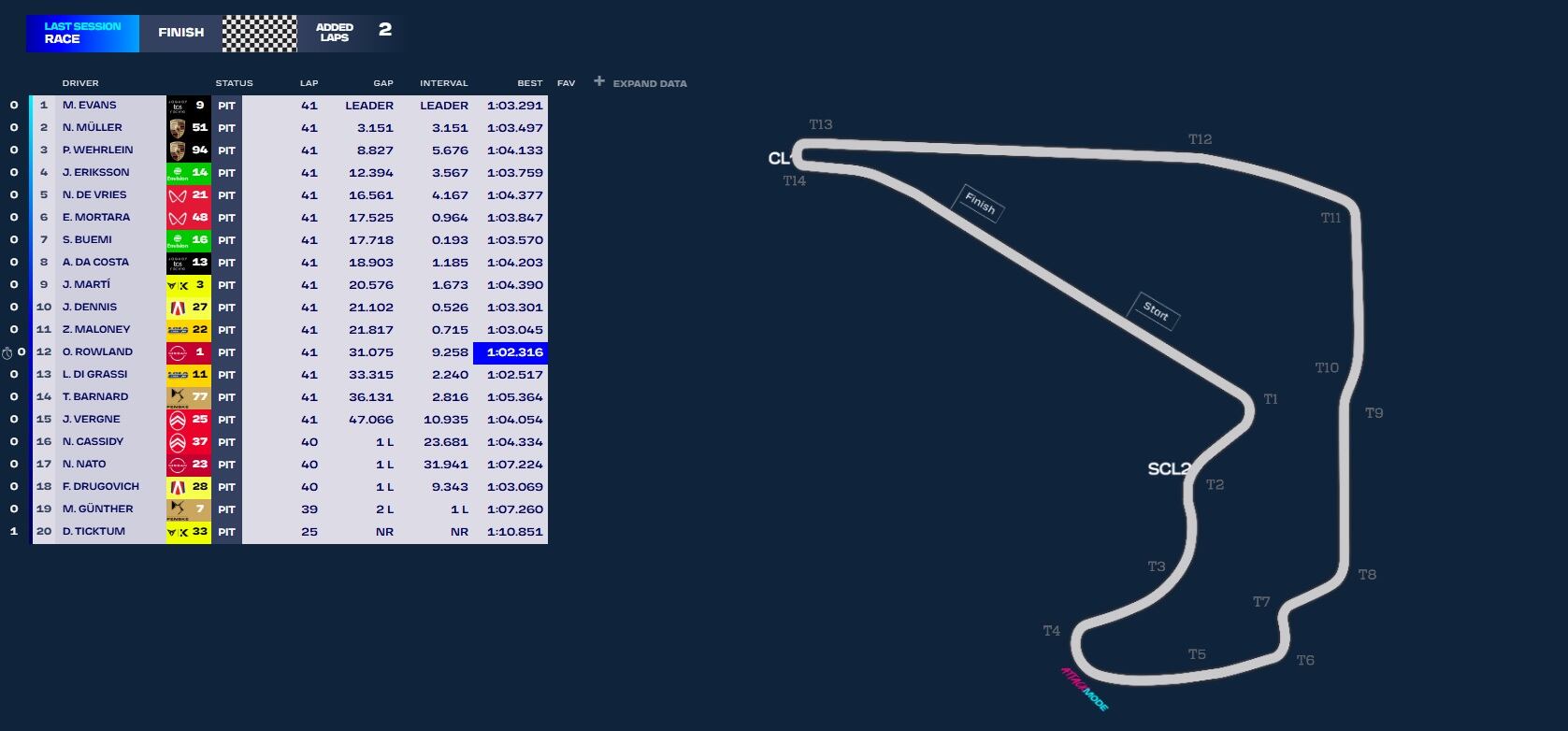Select driver D. Ticktum name
This screenshot has width=1568, height=731.
pyautogui.click(x=94, y=532)
